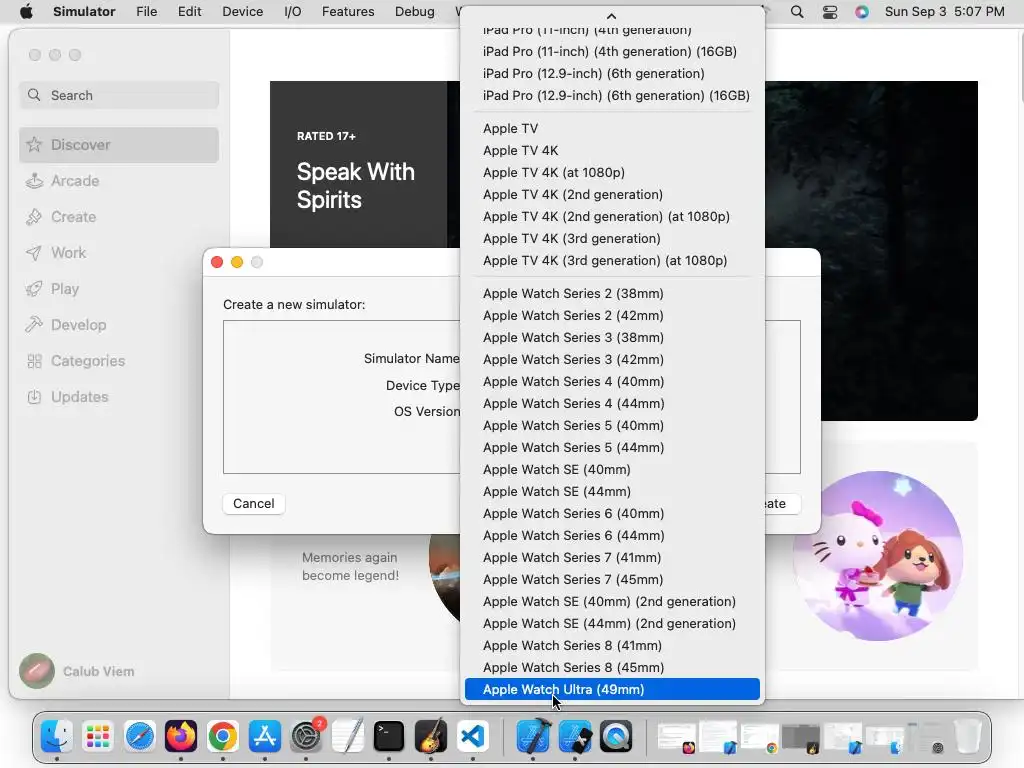Select iPad Pro (12.9-inch) (6th generation) without 16GB

[x=612, y=73]
